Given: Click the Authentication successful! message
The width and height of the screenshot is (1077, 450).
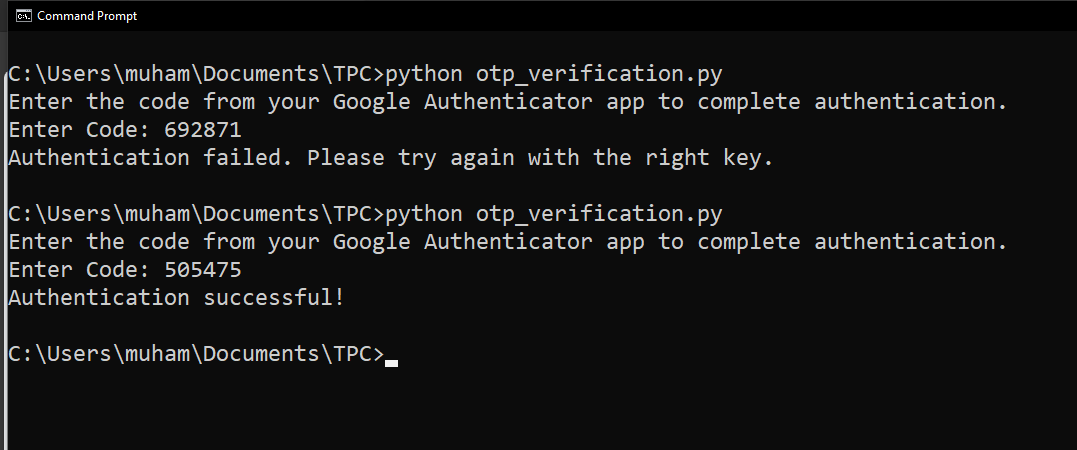Looking at the screenshot, I should pos(176,298).
